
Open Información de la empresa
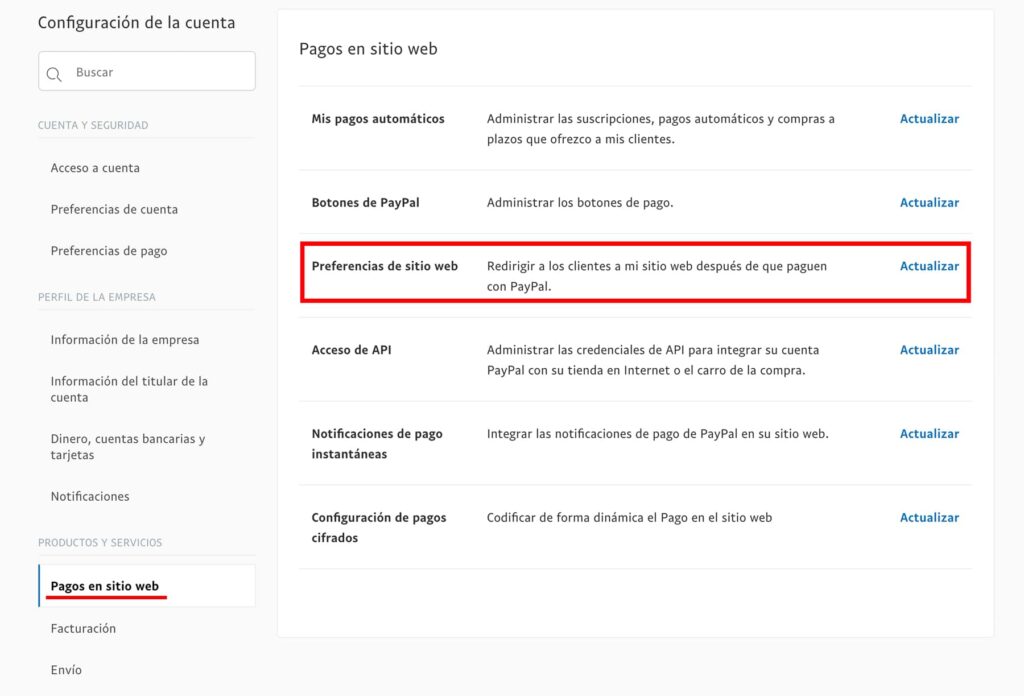[125, 340]
